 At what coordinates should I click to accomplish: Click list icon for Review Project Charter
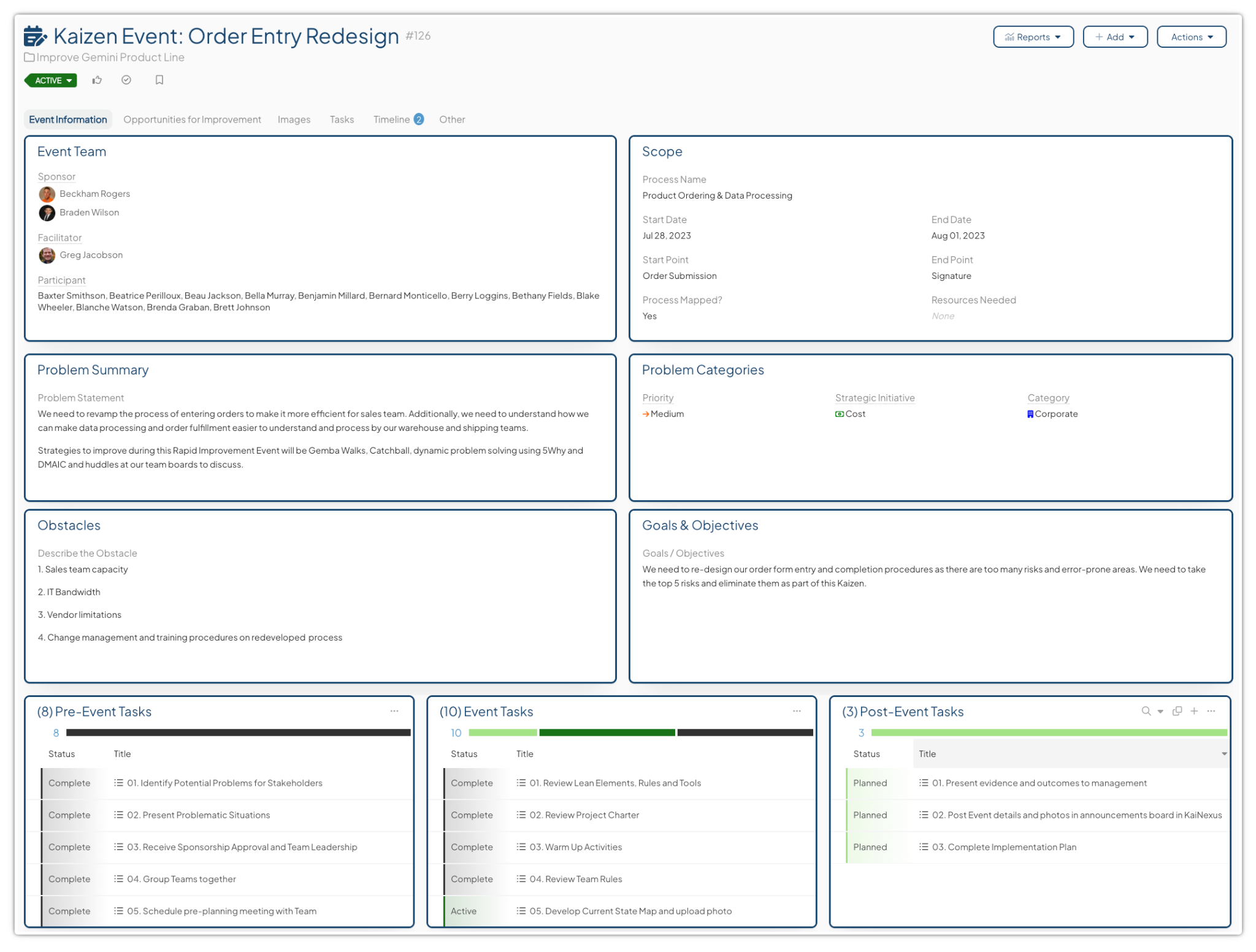(521, 815)
